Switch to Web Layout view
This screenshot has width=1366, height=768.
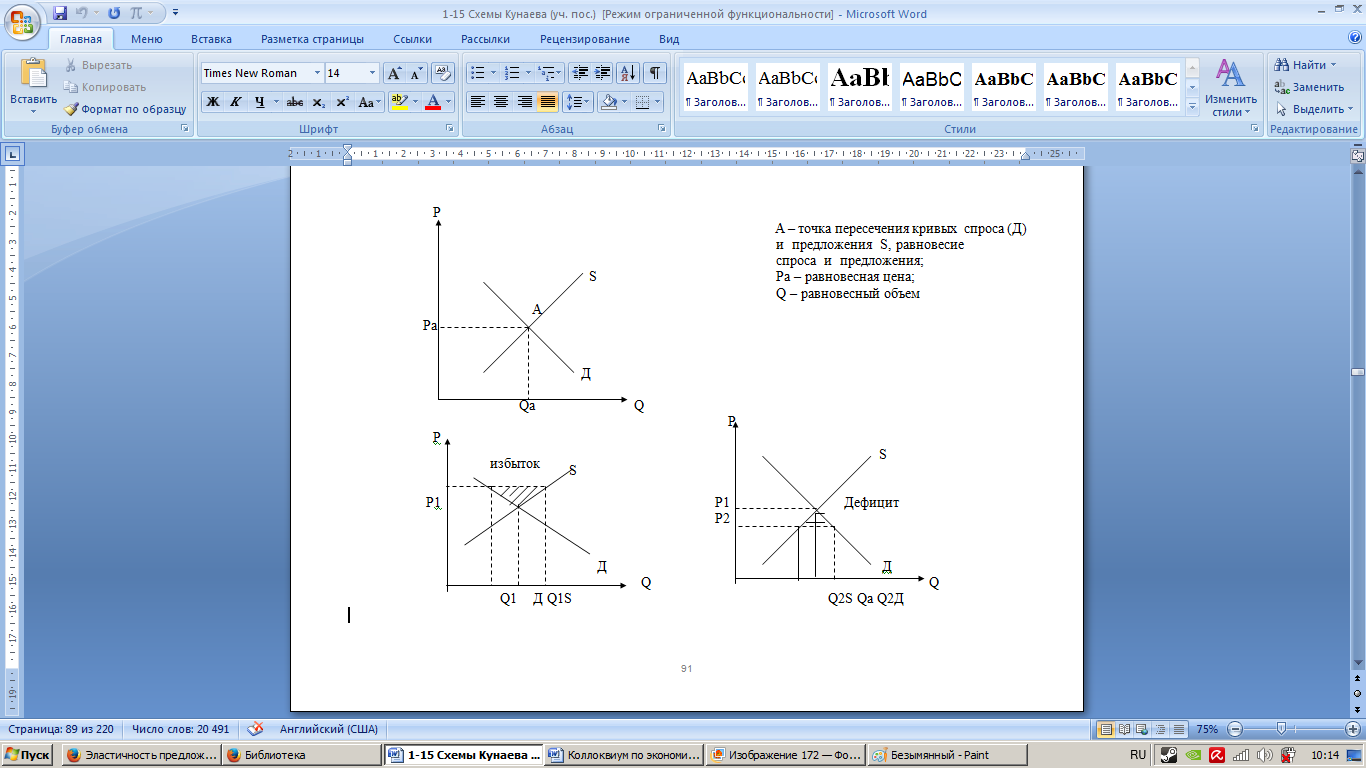(1142, 729)
